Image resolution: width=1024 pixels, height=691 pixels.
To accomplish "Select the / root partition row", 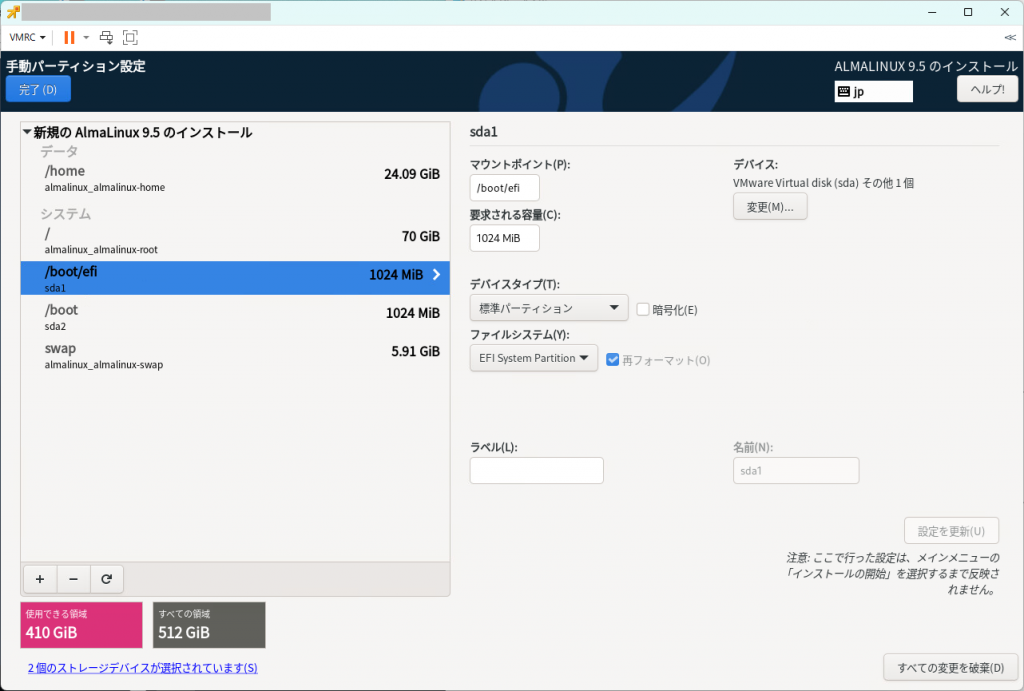I will (235, 240).
